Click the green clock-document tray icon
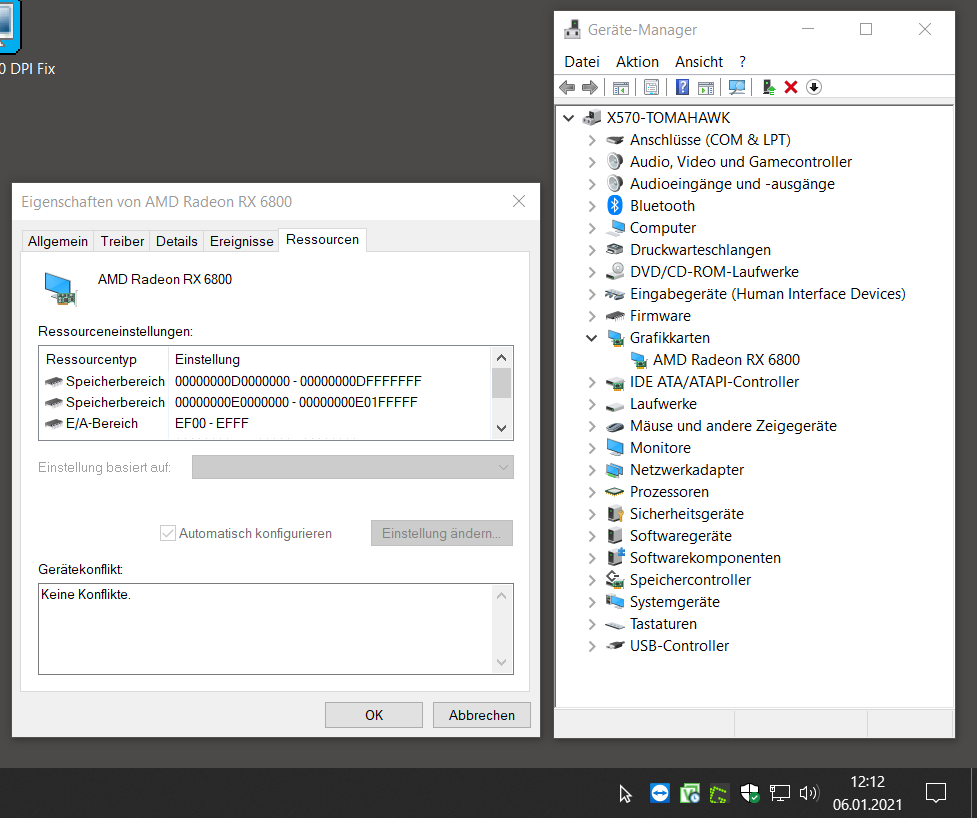Viewport: 977px width, 818px height. click(689, 793)
